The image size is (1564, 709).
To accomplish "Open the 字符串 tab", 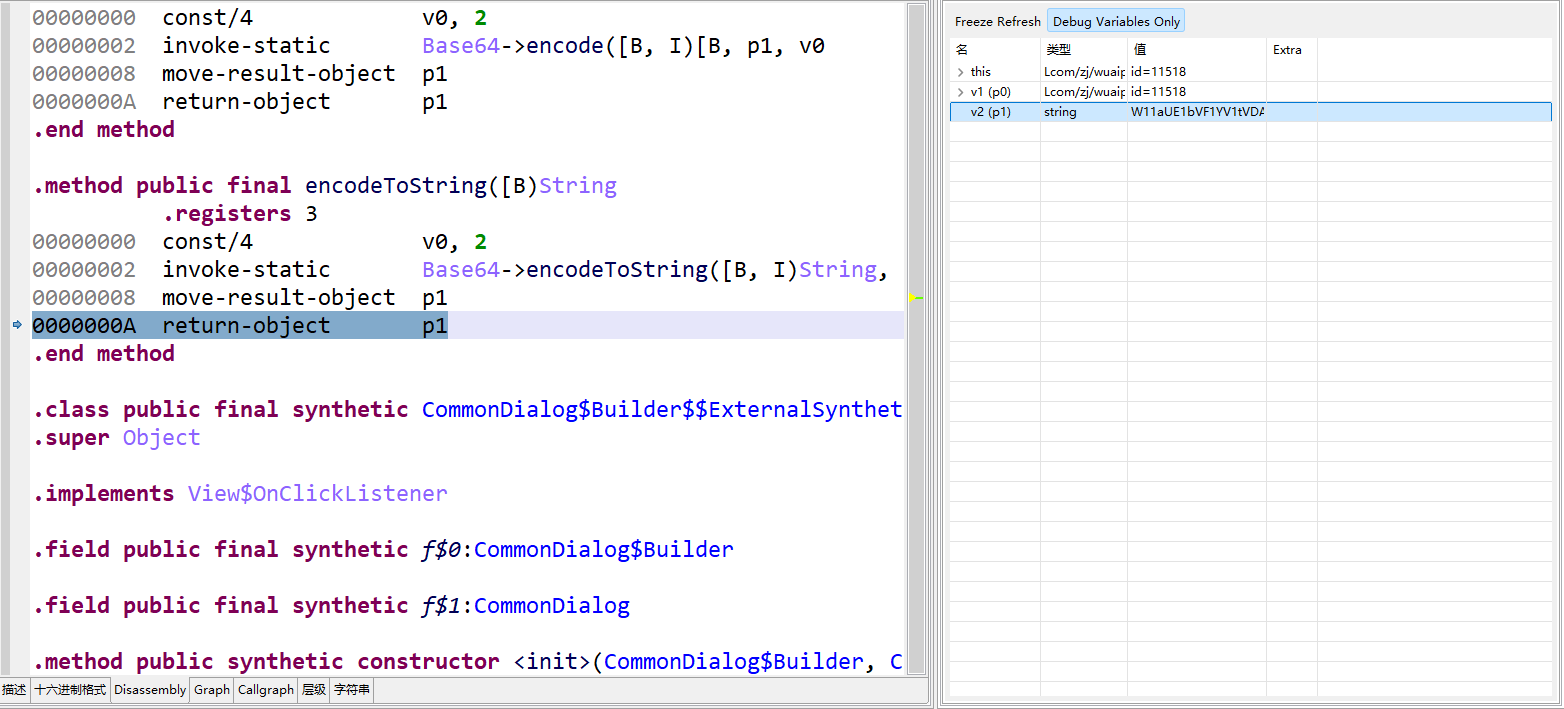I will point(351,690).
